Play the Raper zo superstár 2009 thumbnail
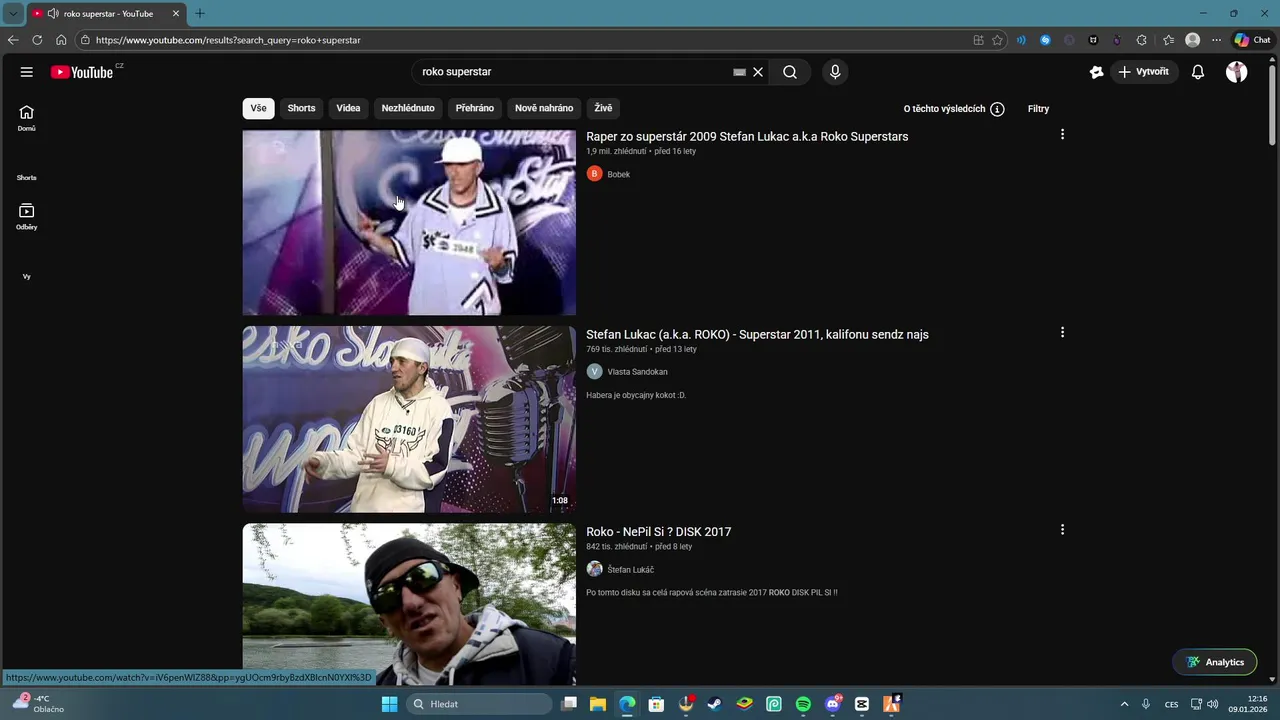The width and height of the screenshot is (1280, 720). (409, 222)
